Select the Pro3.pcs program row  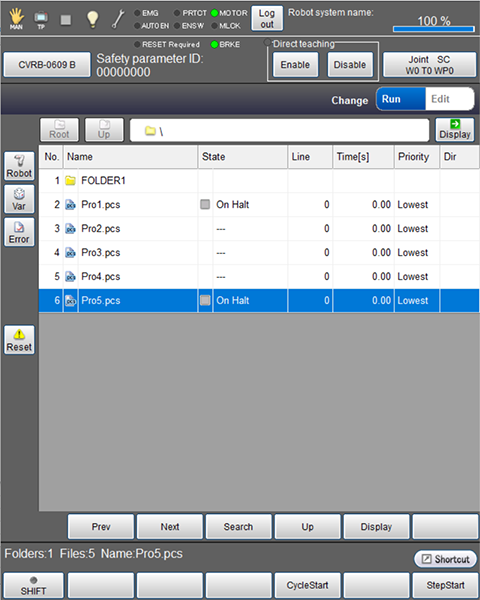click(259, 253)
